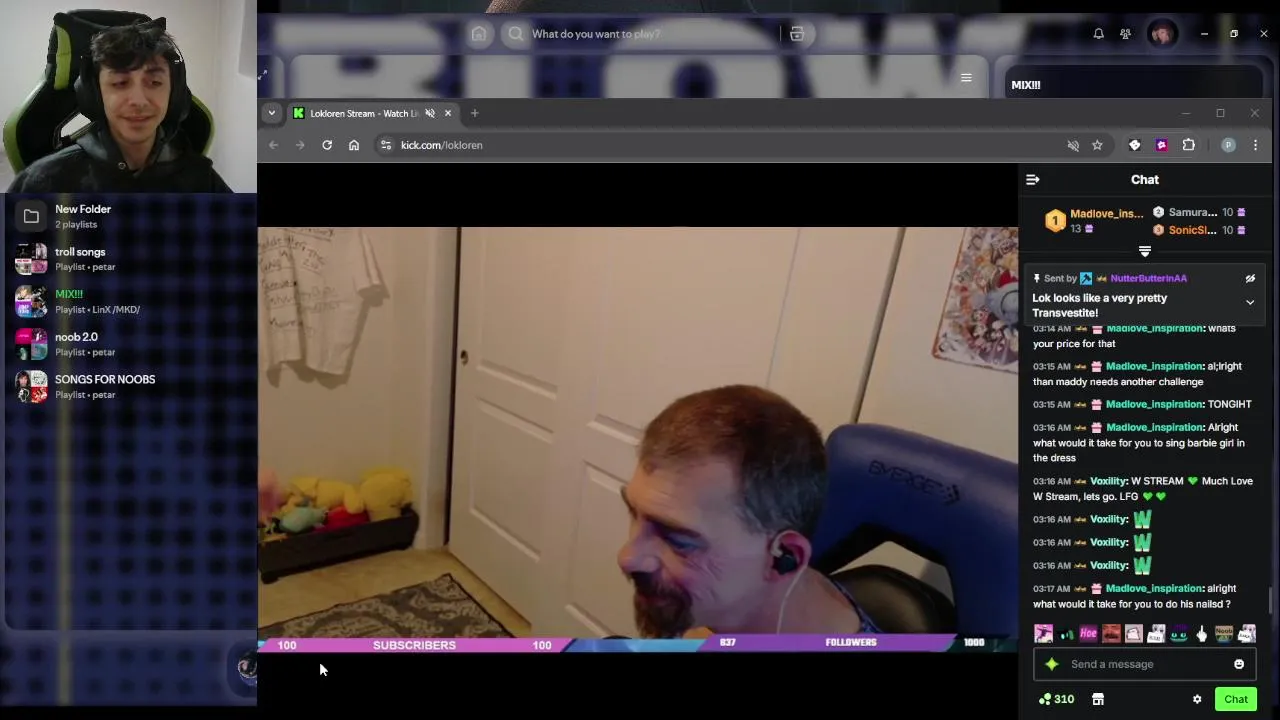Select the first pink dancing emote
This screenshot has height=720, width=1280.
click(x=1043, y=634)
